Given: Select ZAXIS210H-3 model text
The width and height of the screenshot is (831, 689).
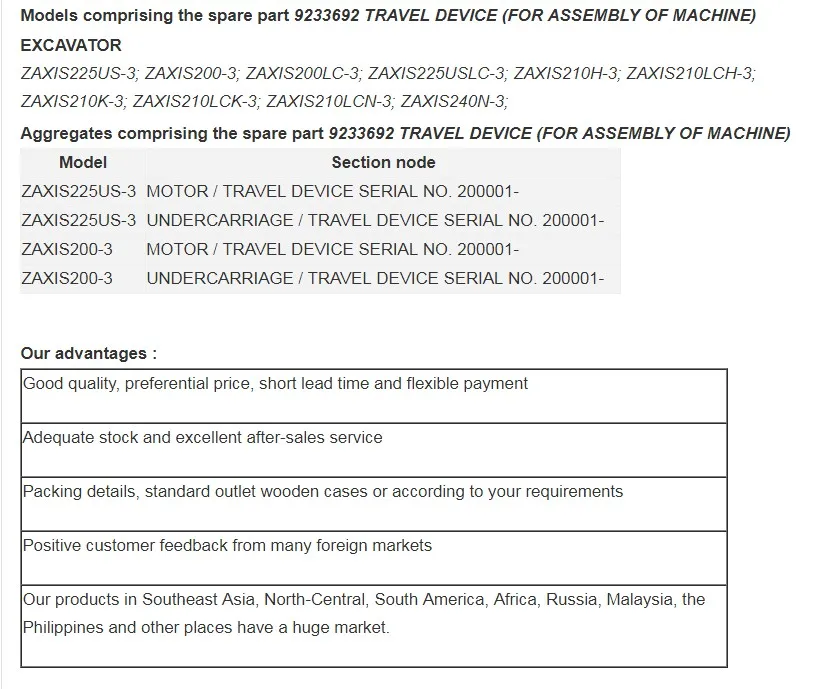Looking at the screenshot, I should click(567, 73).
